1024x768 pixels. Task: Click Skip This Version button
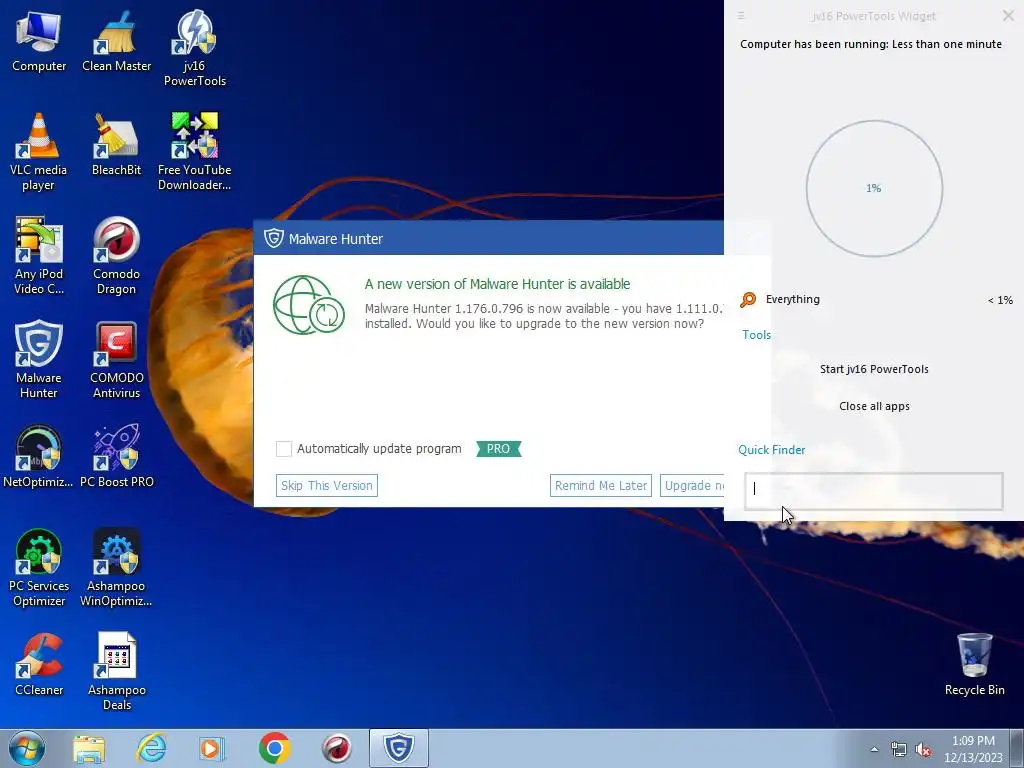(x=327, y=485)
